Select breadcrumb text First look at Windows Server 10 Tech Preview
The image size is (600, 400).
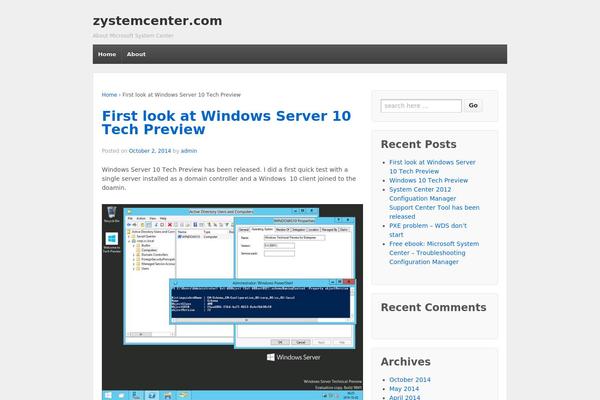(181, 95)
